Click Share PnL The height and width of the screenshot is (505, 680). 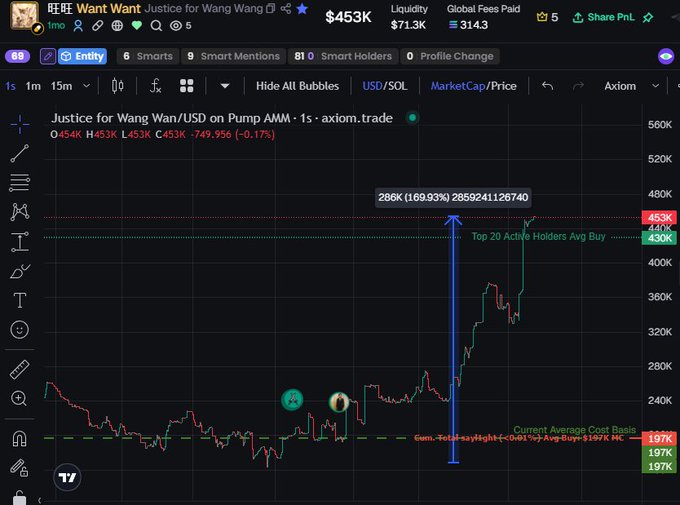pyautogui.click(x=603, y=17)
